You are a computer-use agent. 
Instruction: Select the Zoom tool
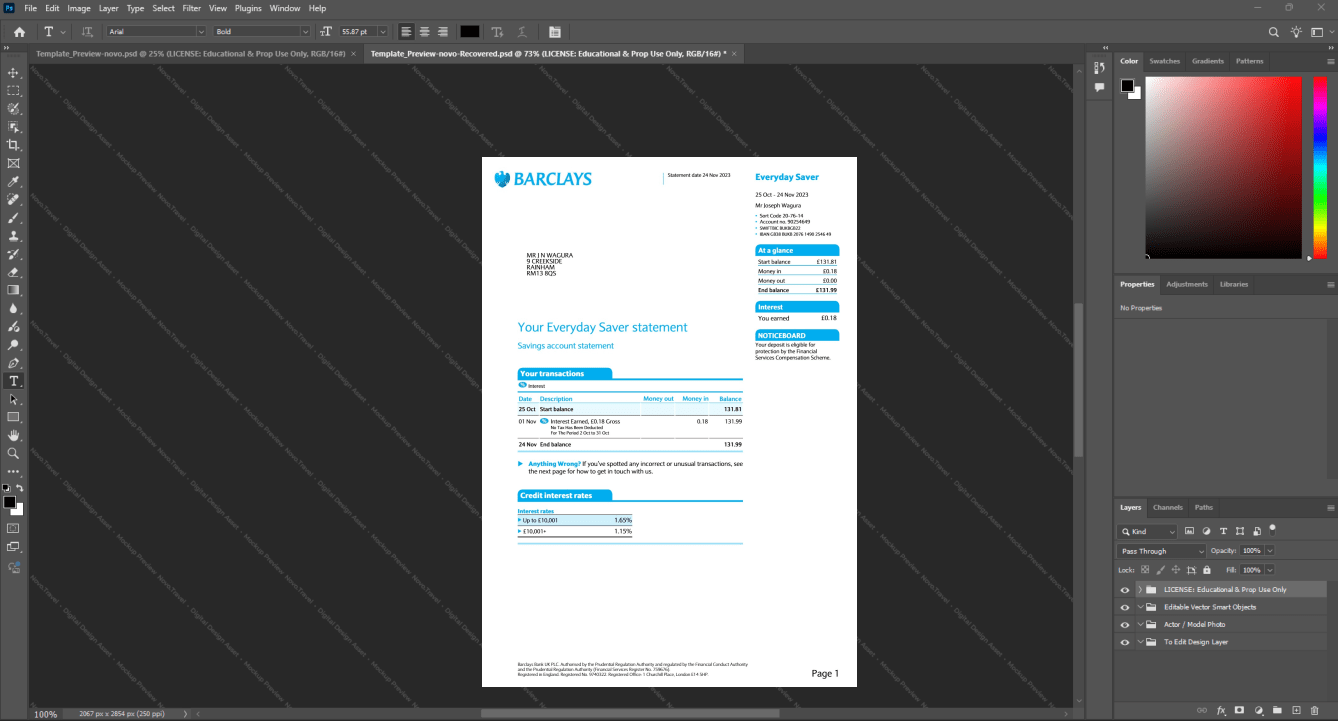point(14,453)
